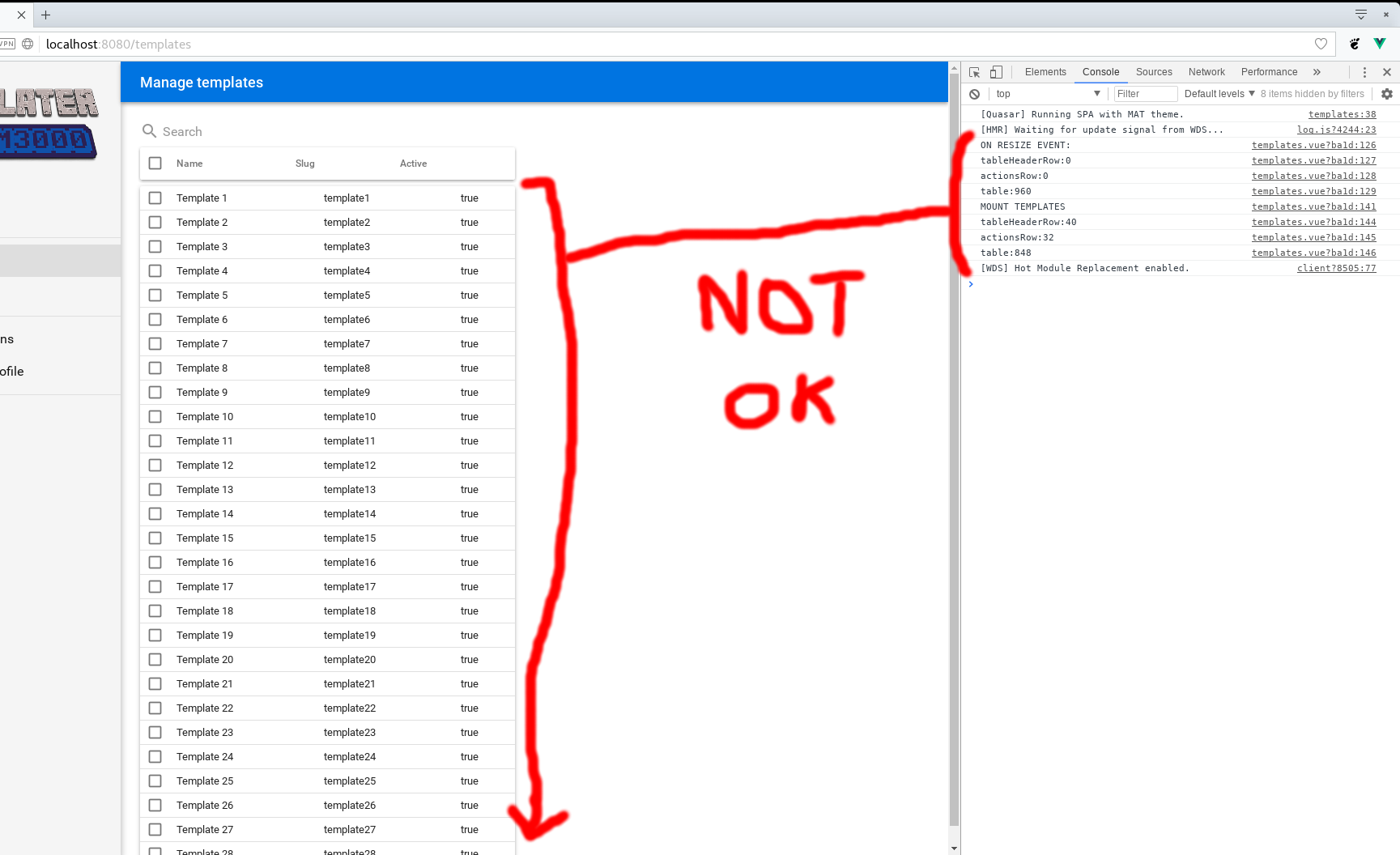Click the site info globe icon

28,44
